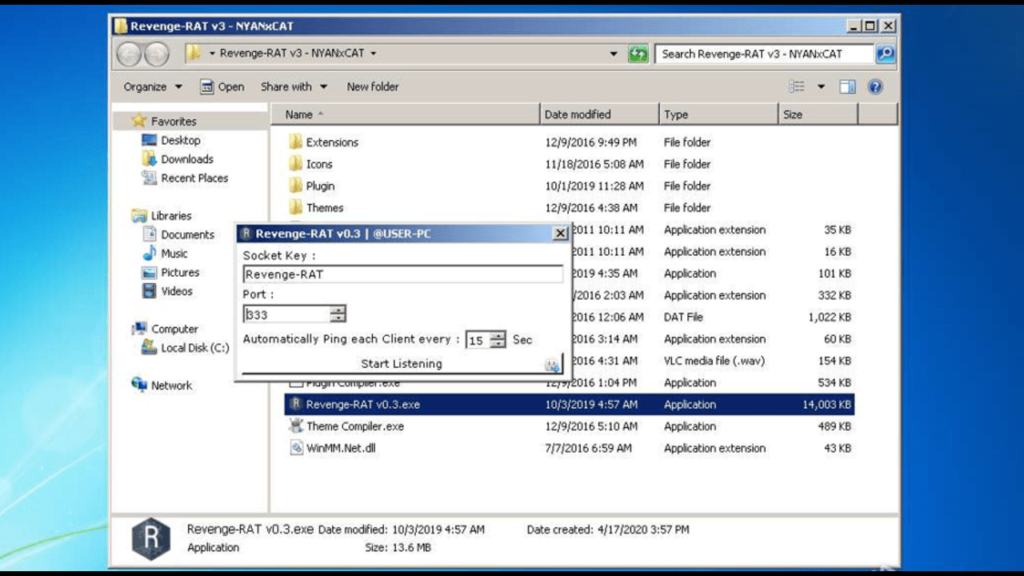Click the date 11/18/2016 5:08 AM
This screenshot has height=576, width=1024.
[x=594, y=164]
